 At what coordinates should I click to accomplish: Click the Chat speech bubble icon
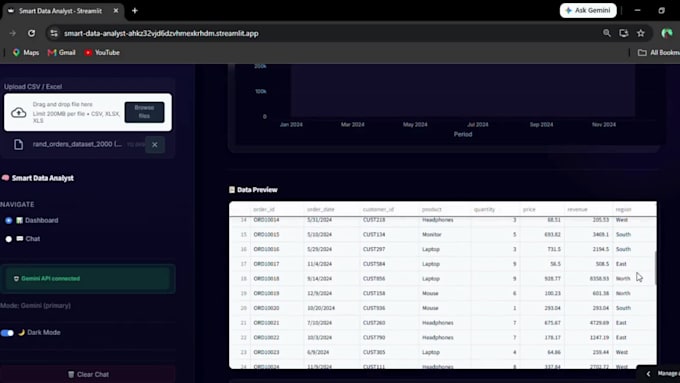(x=20, y=239)
